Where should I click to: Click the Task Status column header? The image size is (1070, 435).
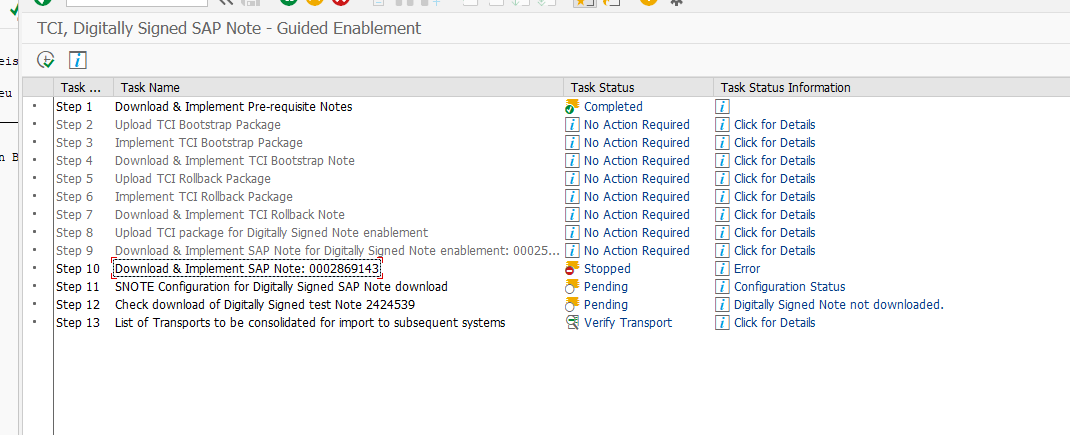pos(602,88)
